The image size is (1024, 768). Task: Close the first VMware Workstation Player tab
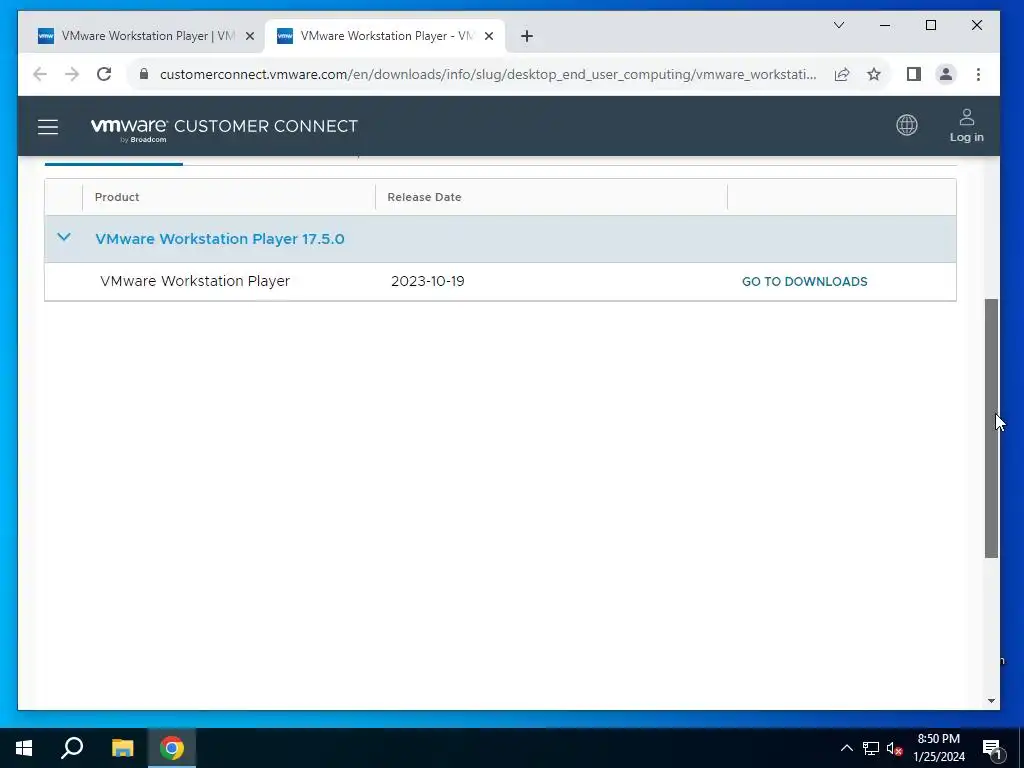[249, 36]
